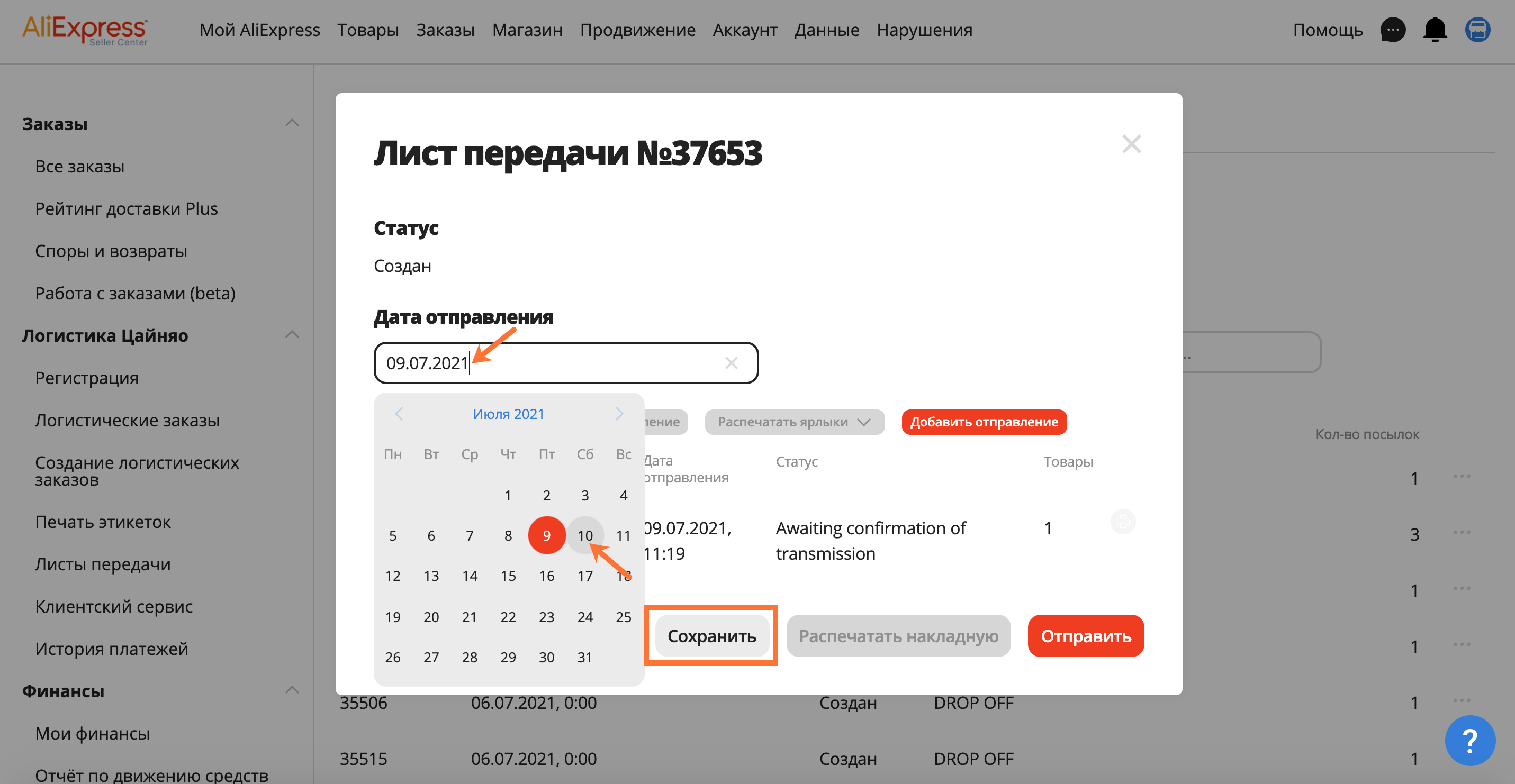Screen dimensions: 1515x784
Task: Open notifications bell icon
Action: pos(1435,30)
